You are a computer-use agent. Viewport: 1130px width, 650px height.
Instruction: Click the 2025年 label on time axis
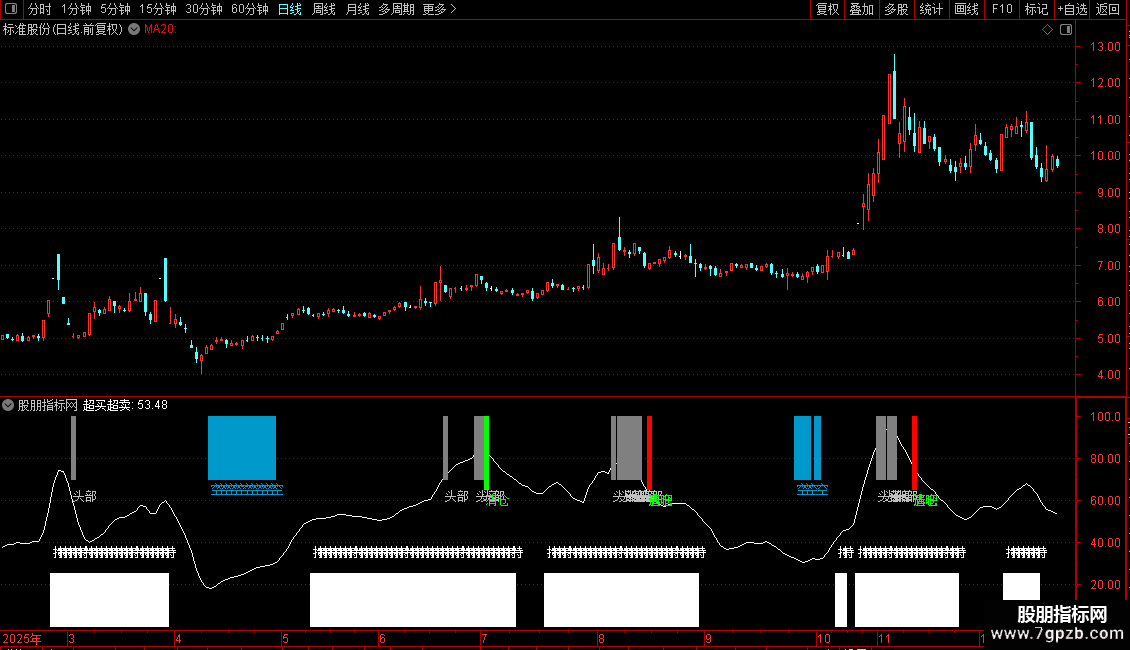(x=22, y=638)
